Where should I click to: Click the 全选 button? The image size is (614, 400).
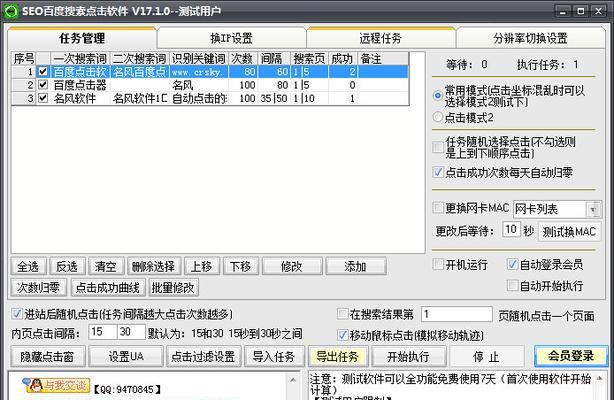(x=28, y=267)
